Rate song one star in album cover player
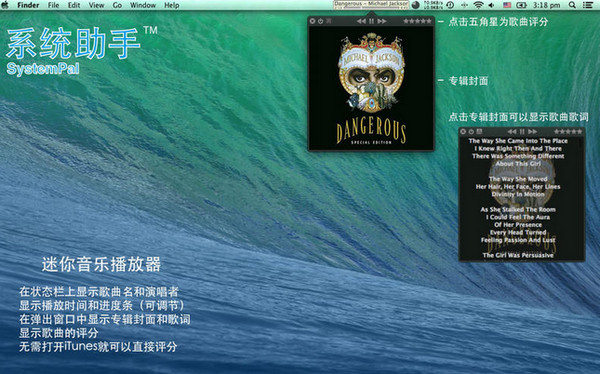 pyautogui.click(x=406, y=21)
